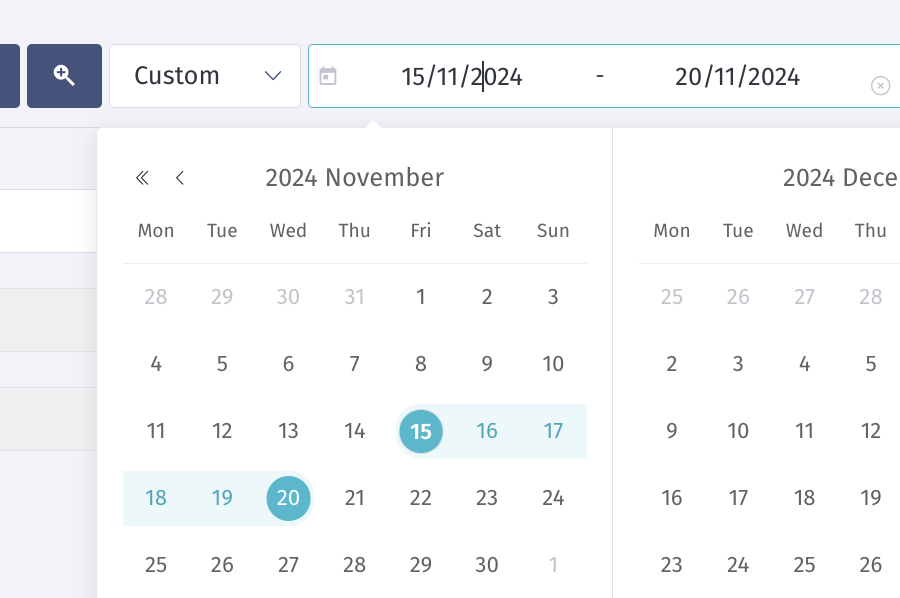
Task: Open the Custom range dropdown
Action: point(205,76)
